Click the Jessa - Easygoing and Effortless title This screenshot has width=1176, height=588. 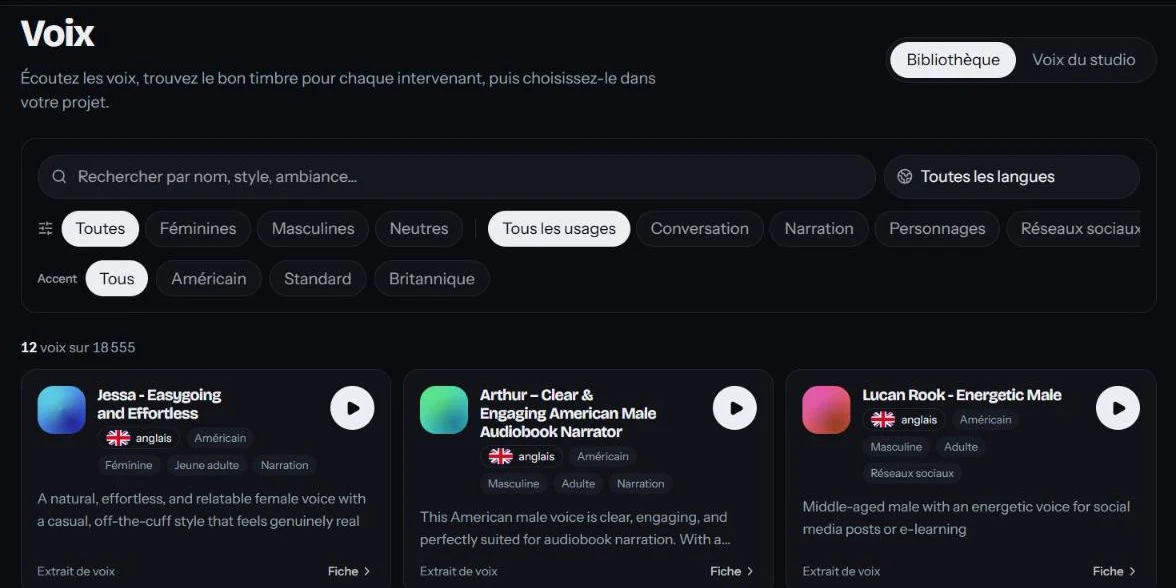click(x=159, y=404)
